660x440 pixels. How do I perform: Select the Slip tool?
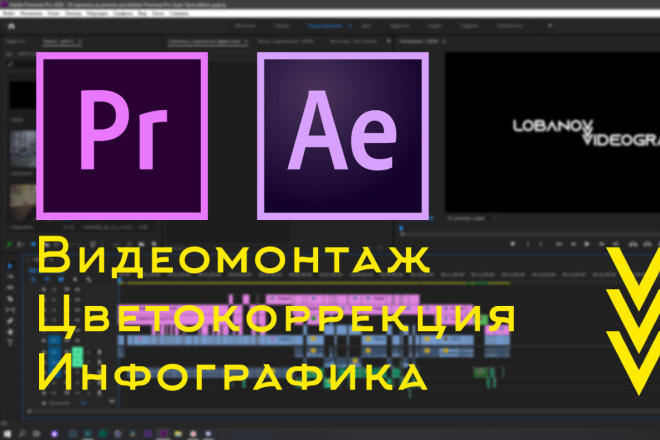10,310
